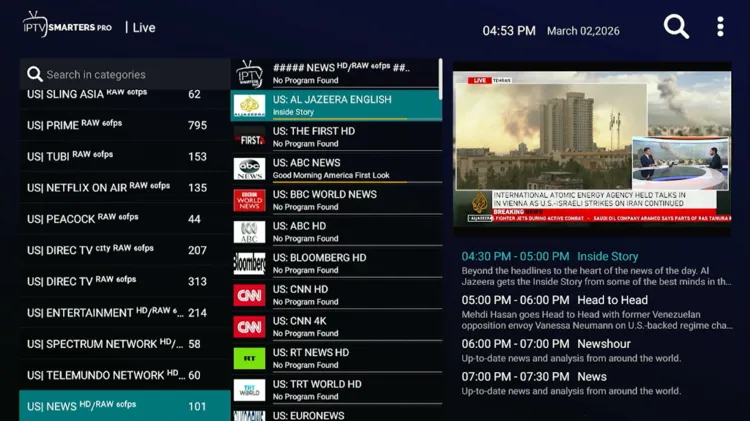Click the ABC News channel logo
750x421 pixels.
pos(249,169)
